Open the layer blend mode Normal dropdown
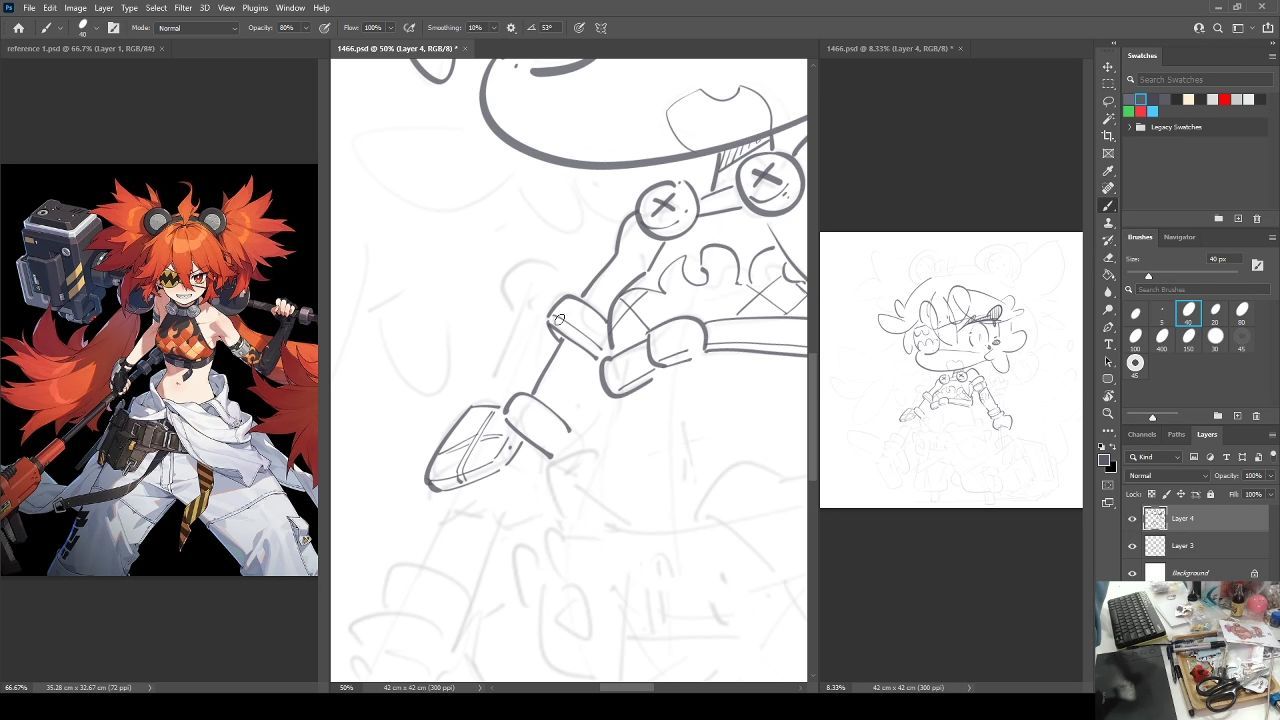This screenshot has height=720, width=1280. click(1168, 476)
